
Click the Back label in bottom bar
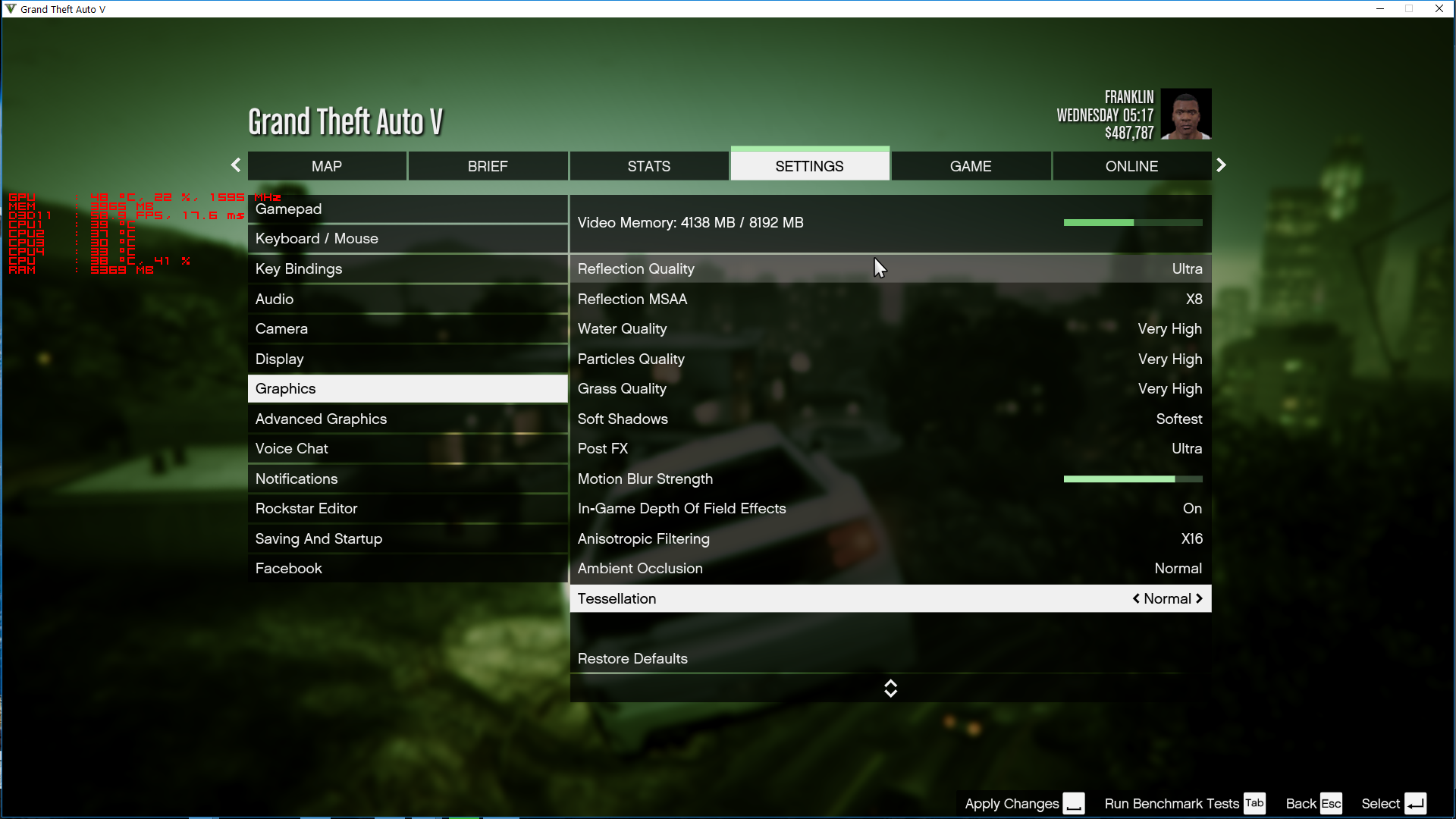tap(1301, 804)
